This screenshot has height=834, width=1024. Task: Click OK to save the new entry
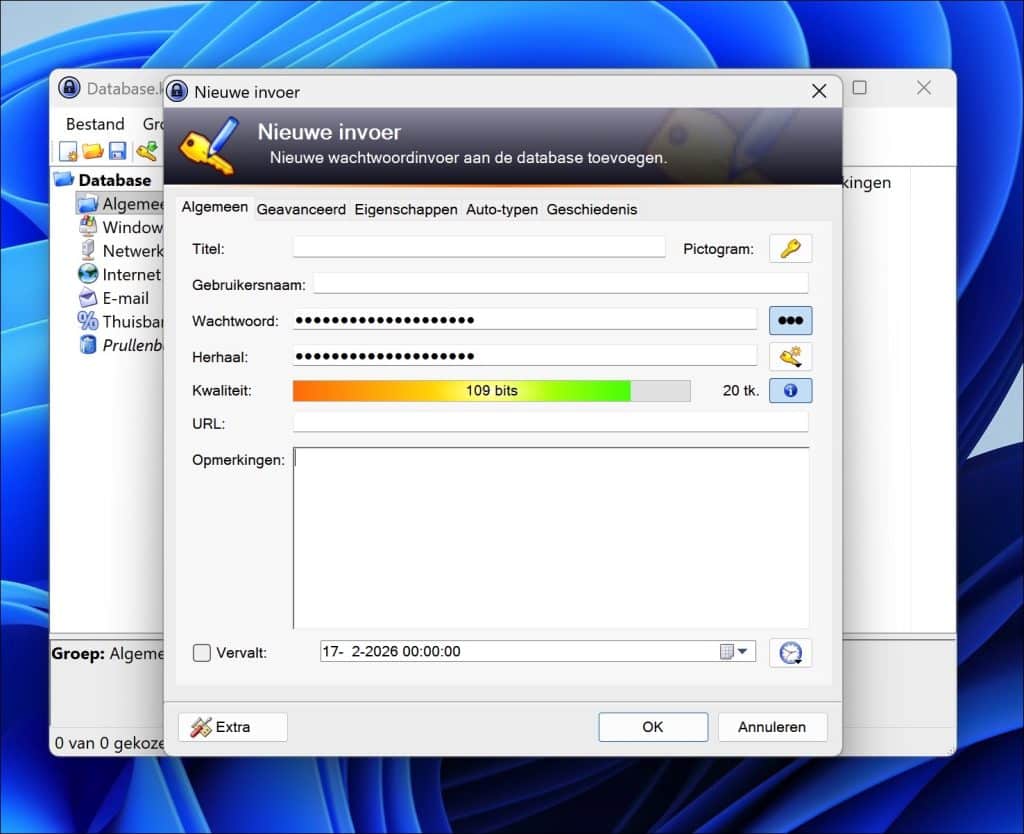[652, 727]
